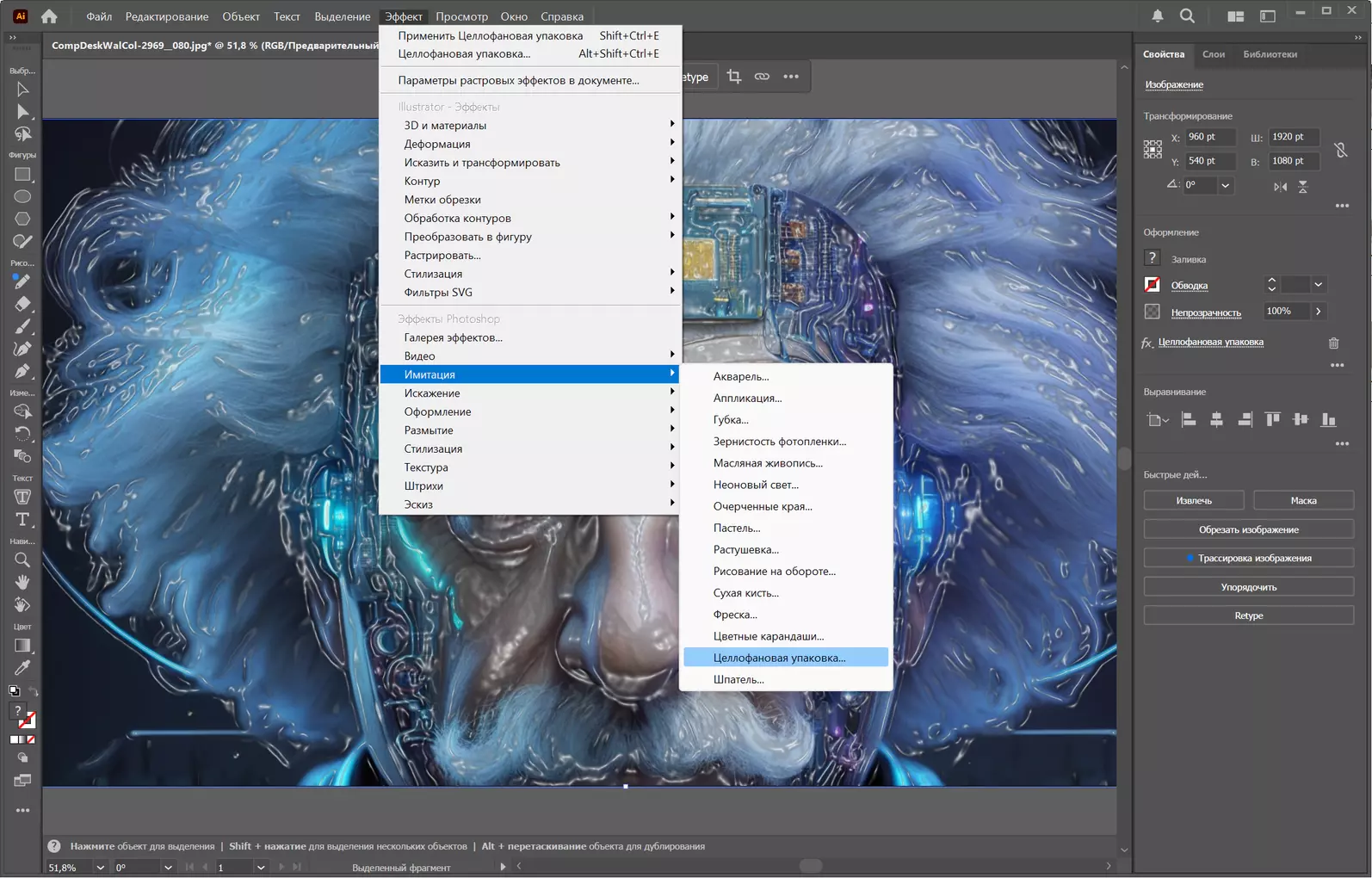This screenshot has height=878, width=1372.
Task: Open the canvas rotation dropdown in status bar
Action: tap(168, 868)
